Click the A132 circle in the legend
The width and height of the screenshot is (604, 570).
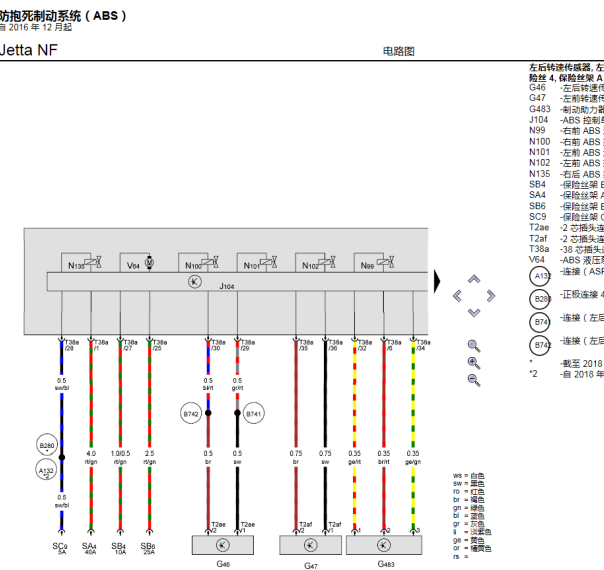(540, 276)
